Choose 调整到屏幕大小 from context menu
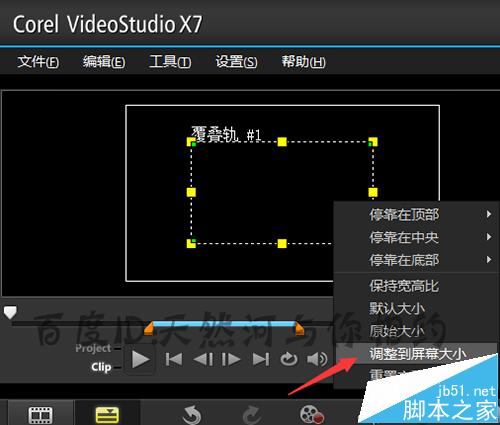This screenshot has width=500, height=425. [416, 354]
